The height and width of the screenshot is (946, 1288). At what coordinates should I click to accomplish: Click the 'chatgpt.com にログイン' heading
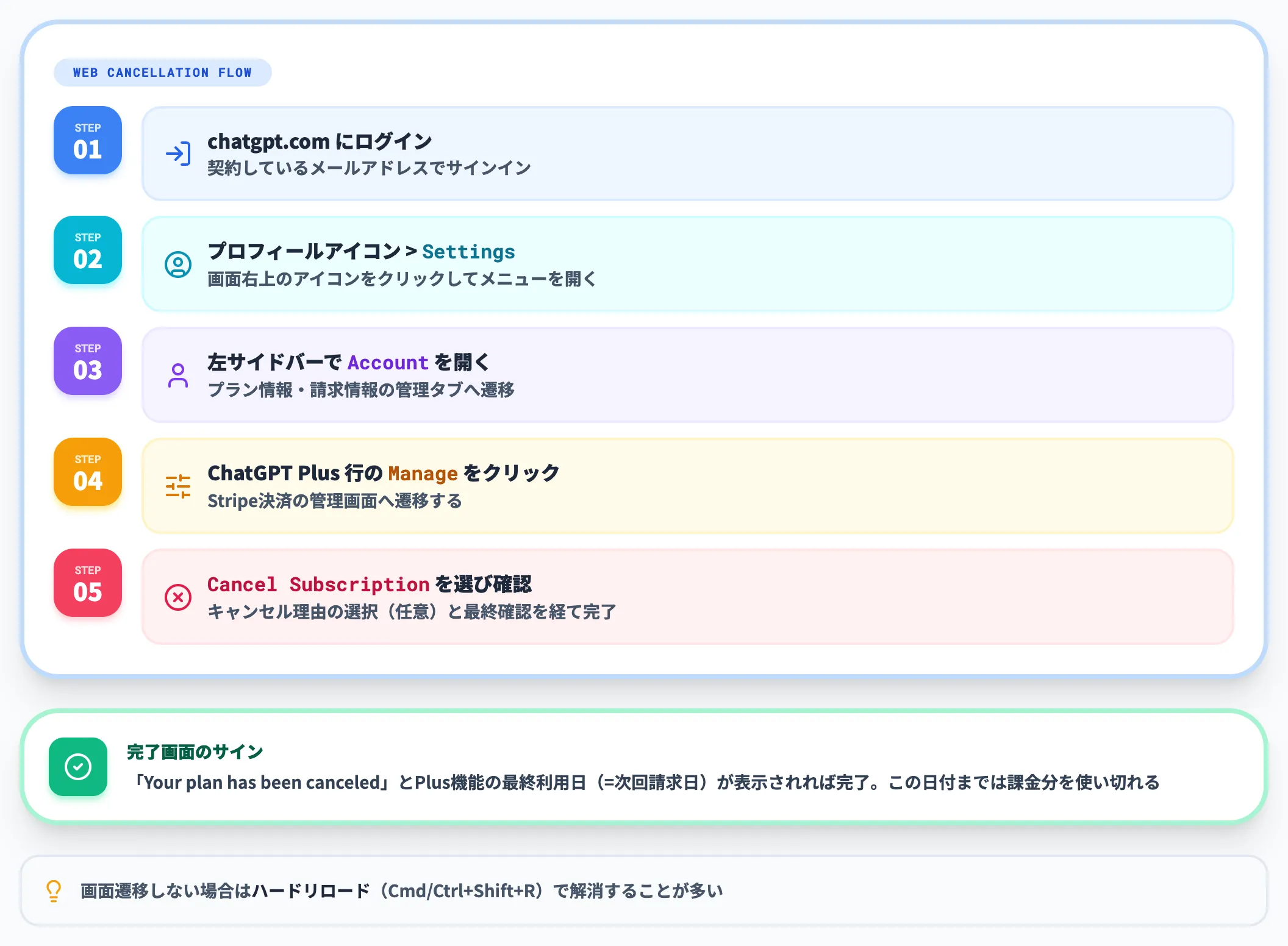pos(320,141)
